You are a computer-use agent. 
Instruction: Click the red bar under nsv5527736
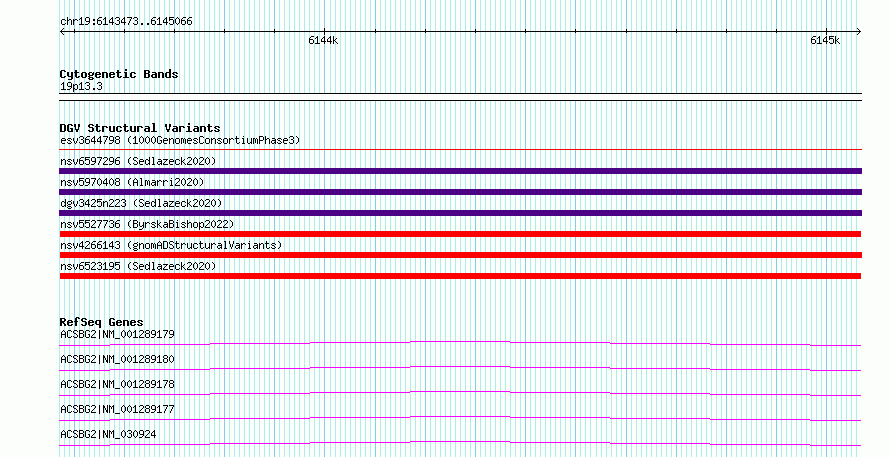[x=460, y=234]
